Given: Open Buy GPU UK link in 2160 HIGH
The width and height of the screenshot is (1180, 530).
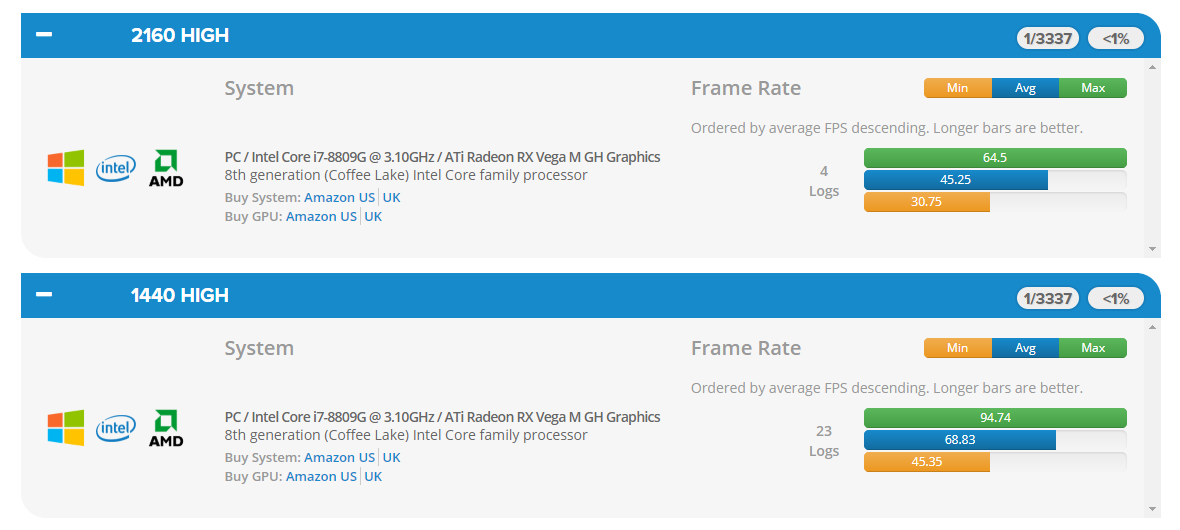Looking at the screenshot, I should point(373,216).
